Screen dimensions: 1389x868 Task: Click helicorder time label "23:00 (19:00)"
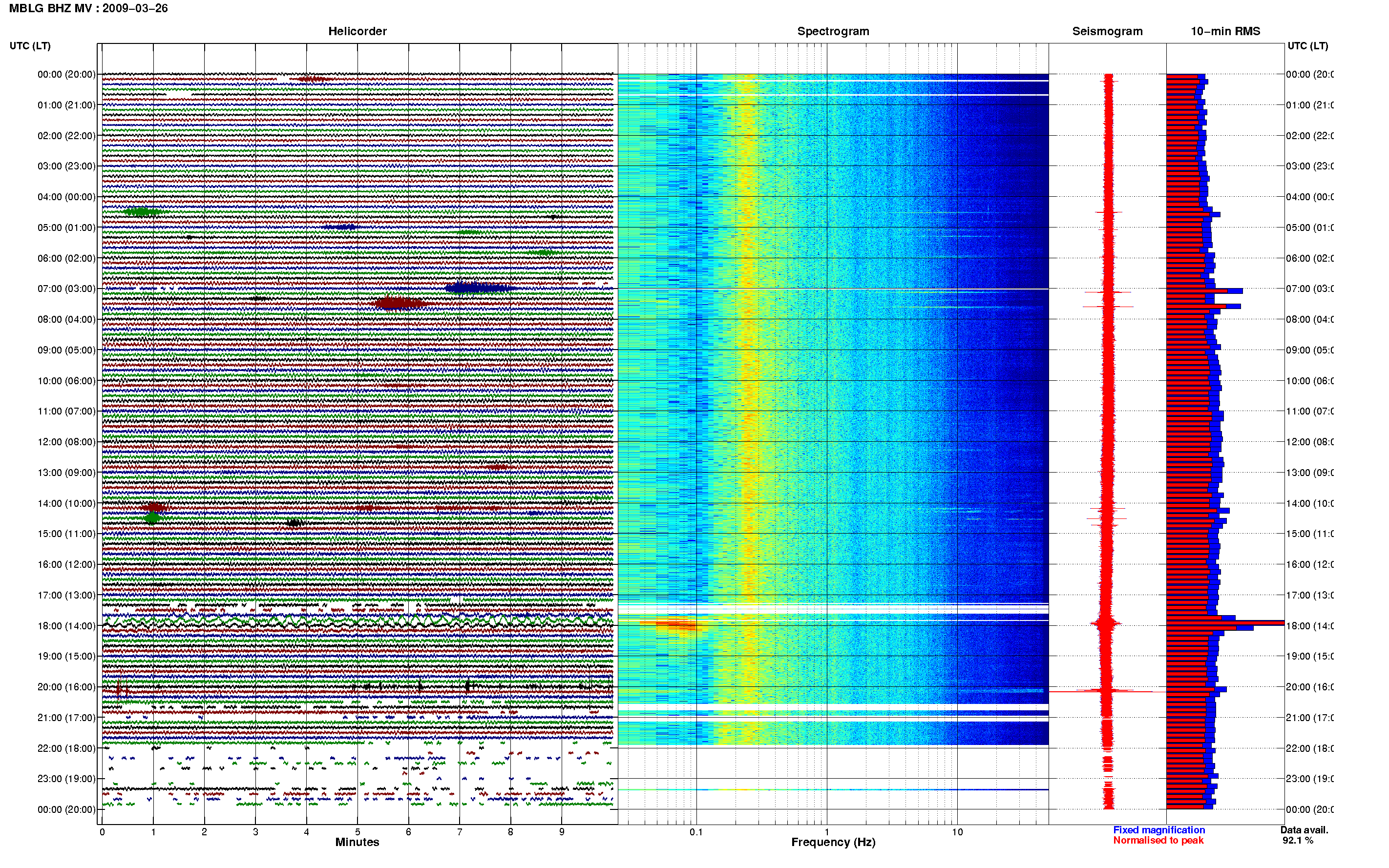pyautogui.click(x=66, y=779)
